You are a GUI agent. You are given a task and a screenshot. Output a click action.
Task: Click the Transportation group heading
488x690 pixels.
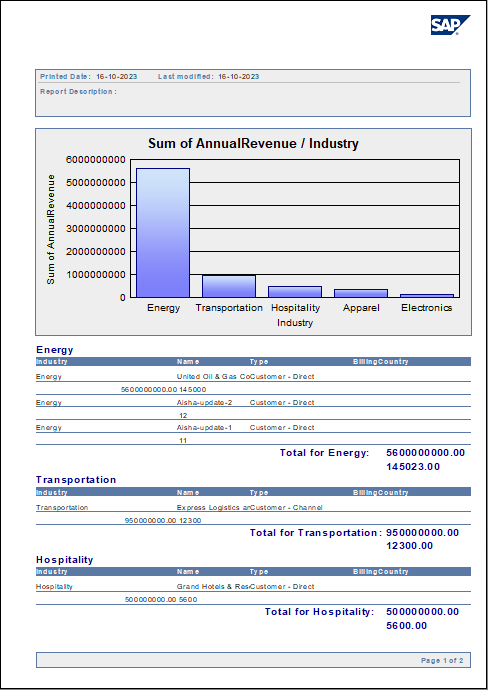[76, 480]
